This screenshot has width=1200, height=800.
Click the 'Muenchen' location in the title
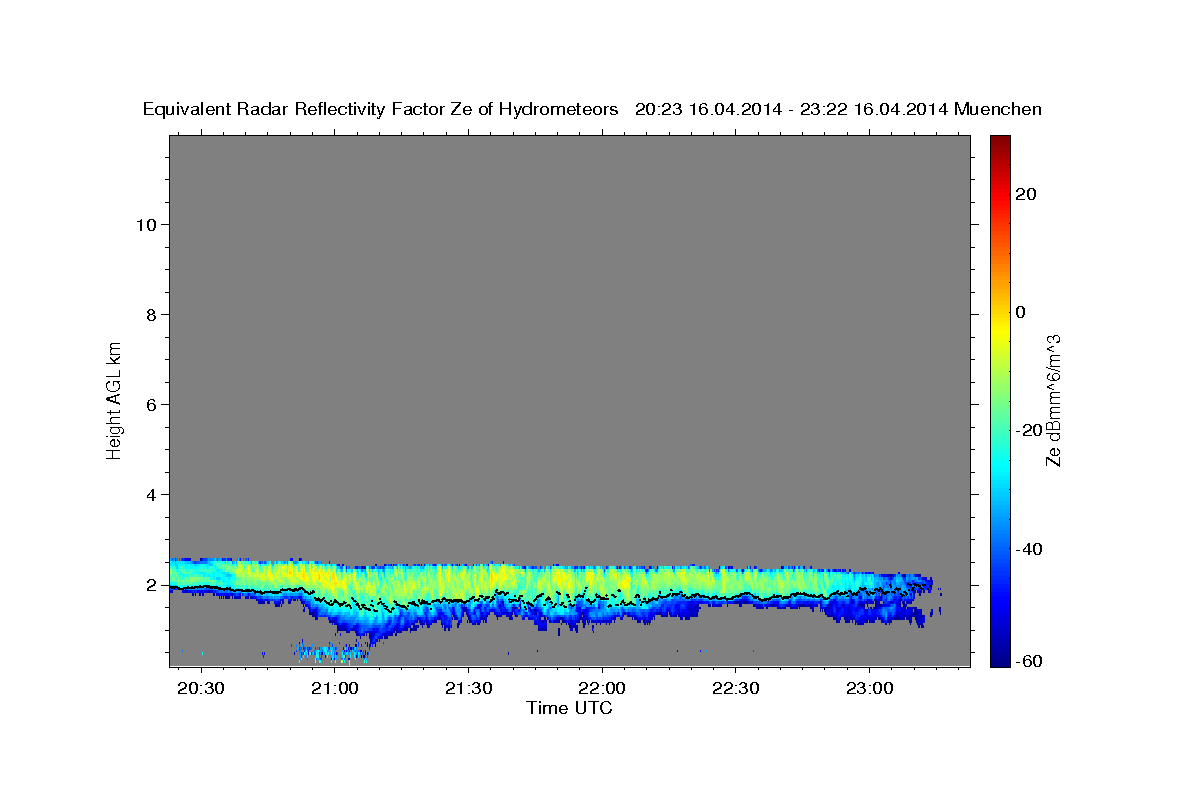click(998, 110)
